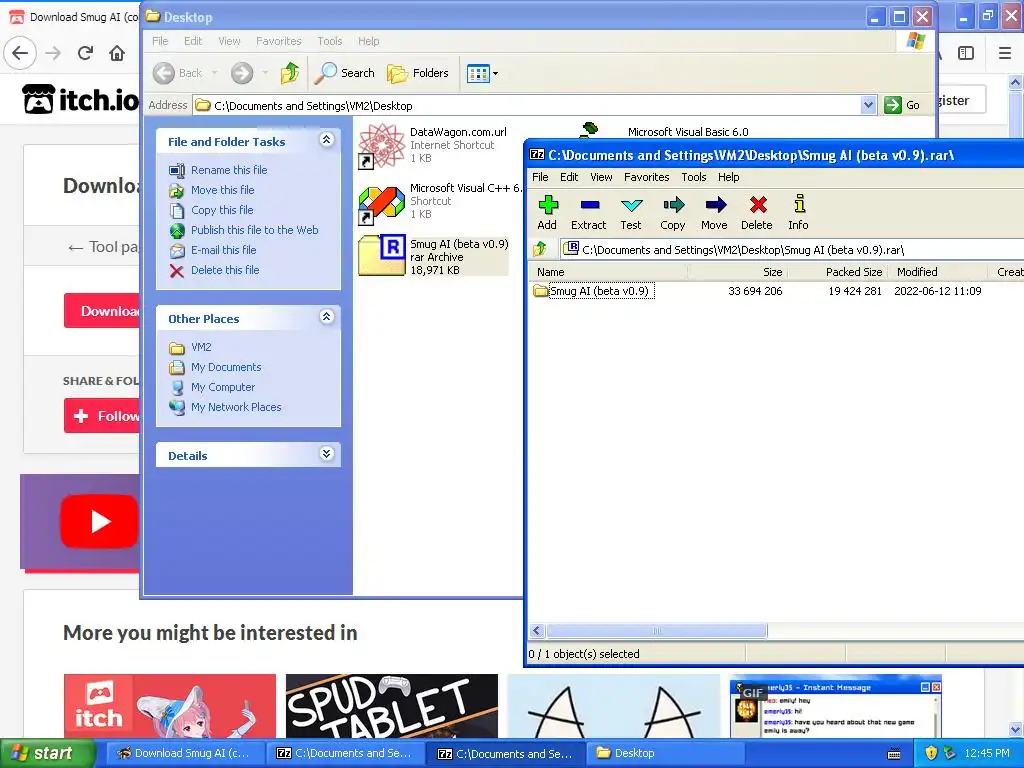Open My Documents in Other Places
The width and height of the screenshot is (1024, 768).
(226, 367)
